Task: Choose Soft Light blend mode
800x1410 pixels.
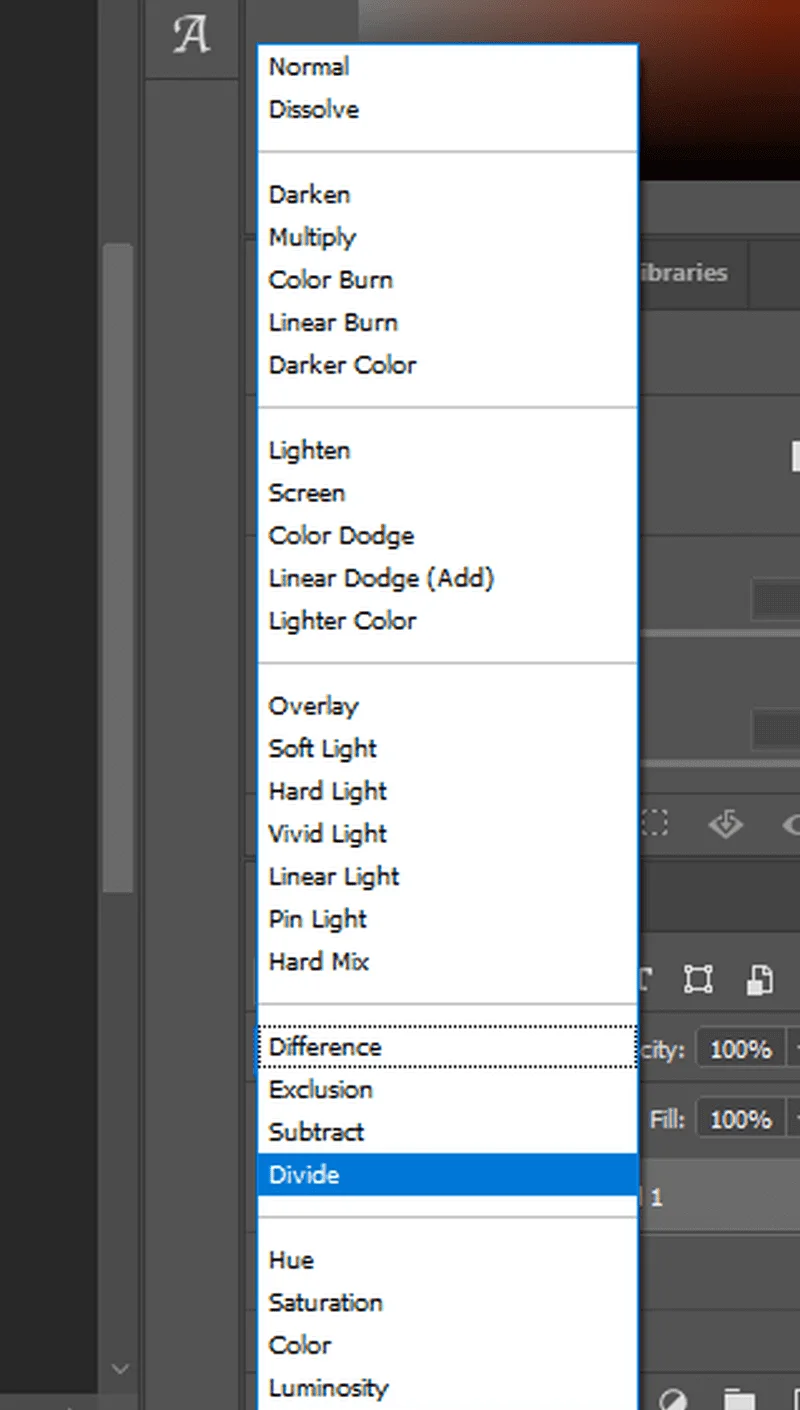Action: pos(447,749)
